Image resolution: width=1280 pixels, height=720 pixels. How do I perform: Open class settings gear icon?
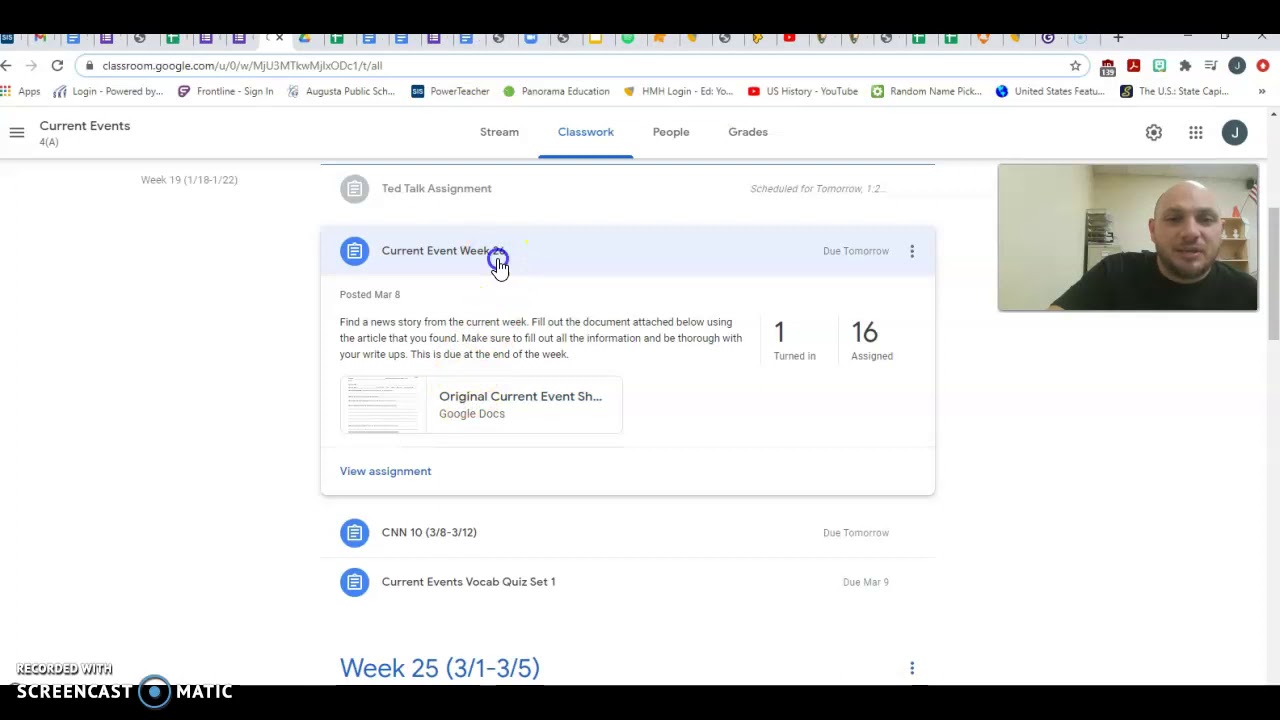point(1154,133)
